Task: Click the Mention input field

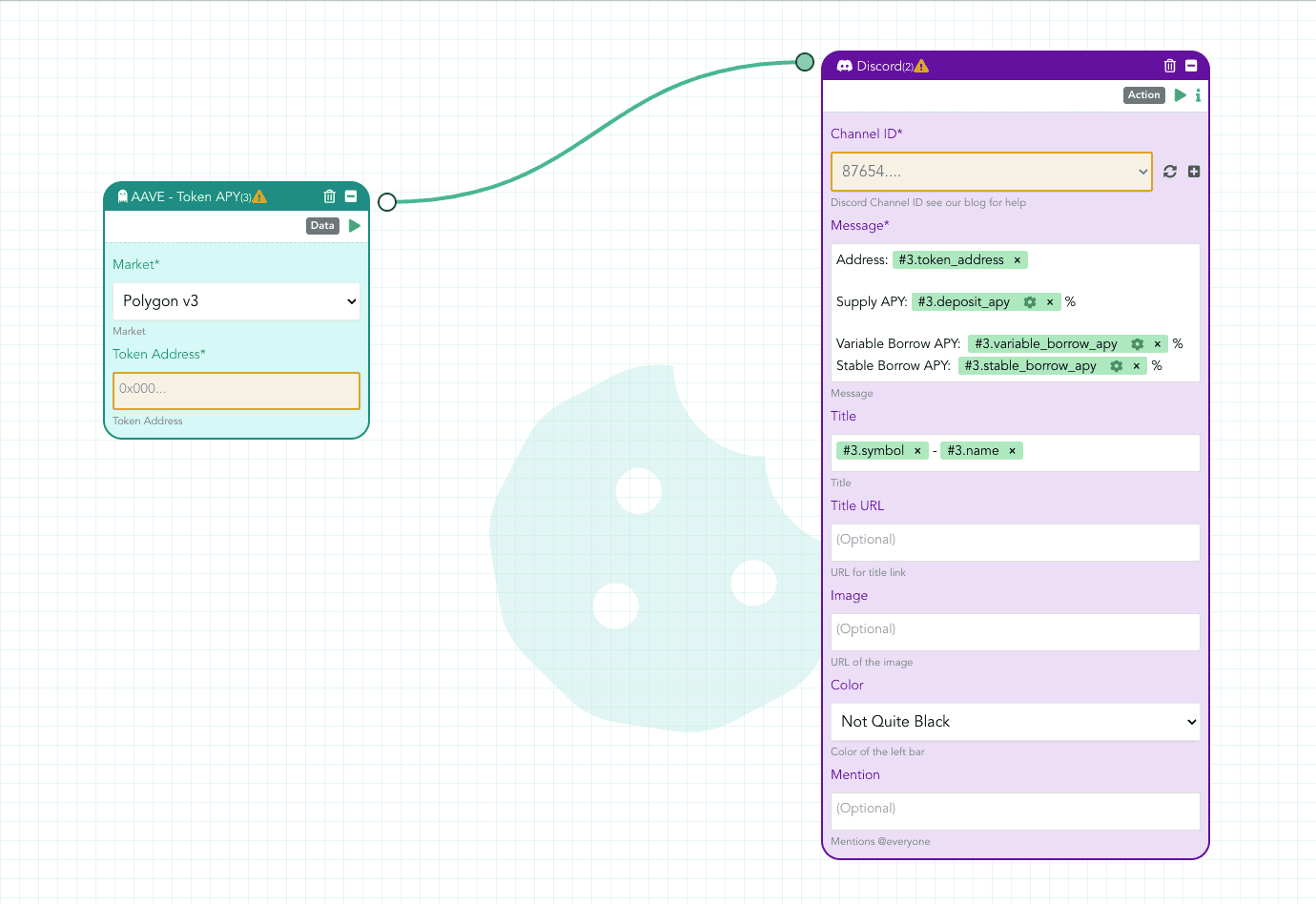Action: pos(1016,812)
